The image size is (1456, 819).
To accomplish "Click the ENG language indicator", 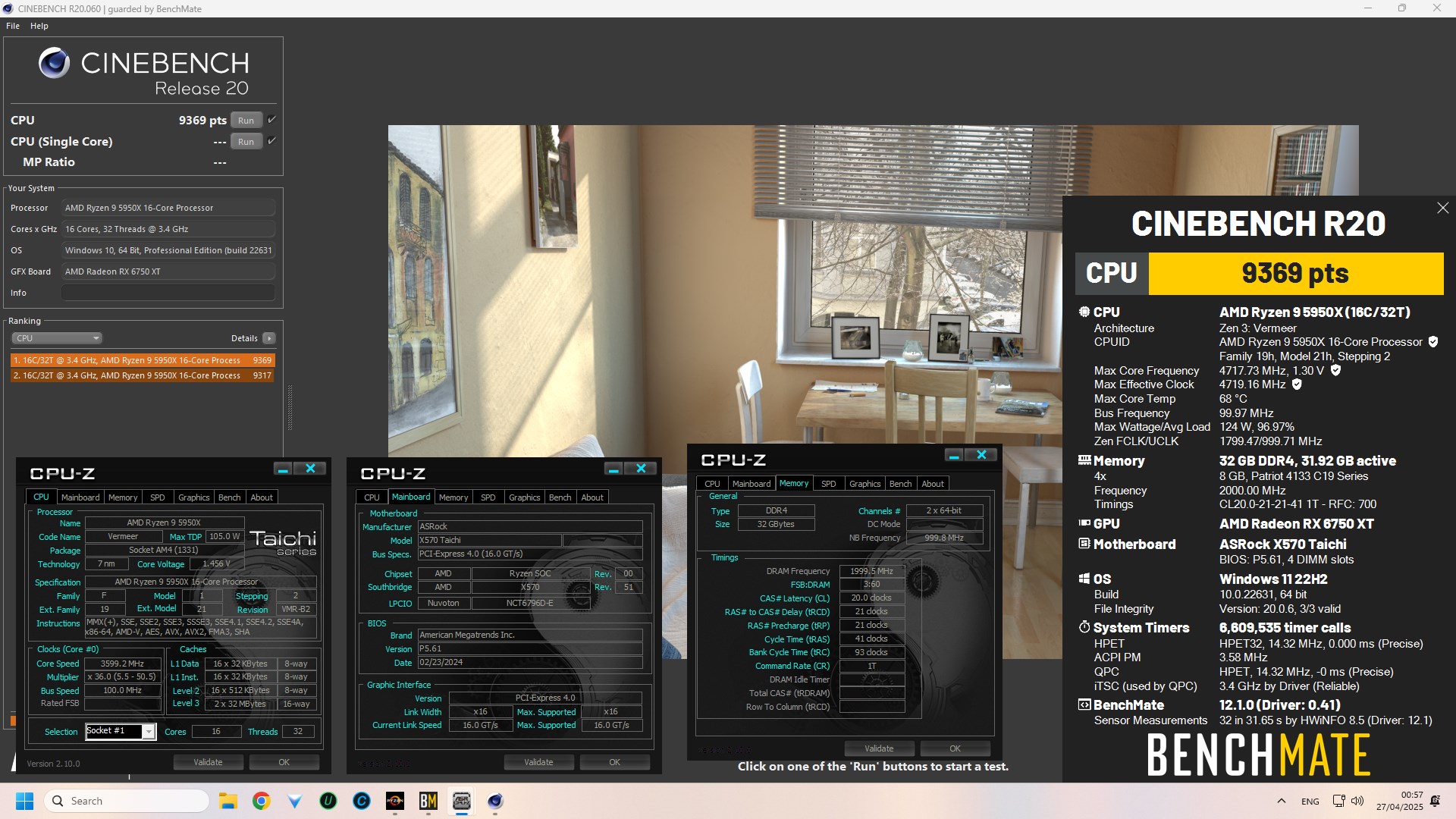I will click(1310, 802).
